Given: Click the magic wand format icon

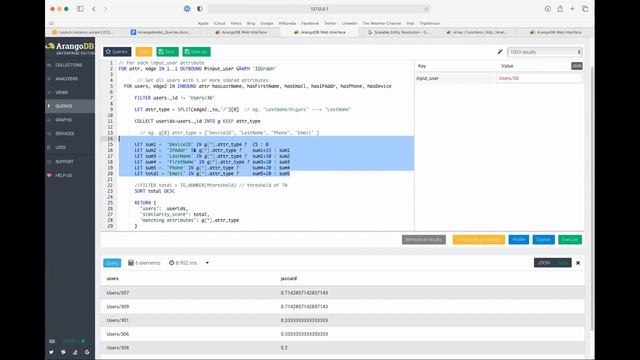Looking at the screenshot, I should (x=500, y=52).
